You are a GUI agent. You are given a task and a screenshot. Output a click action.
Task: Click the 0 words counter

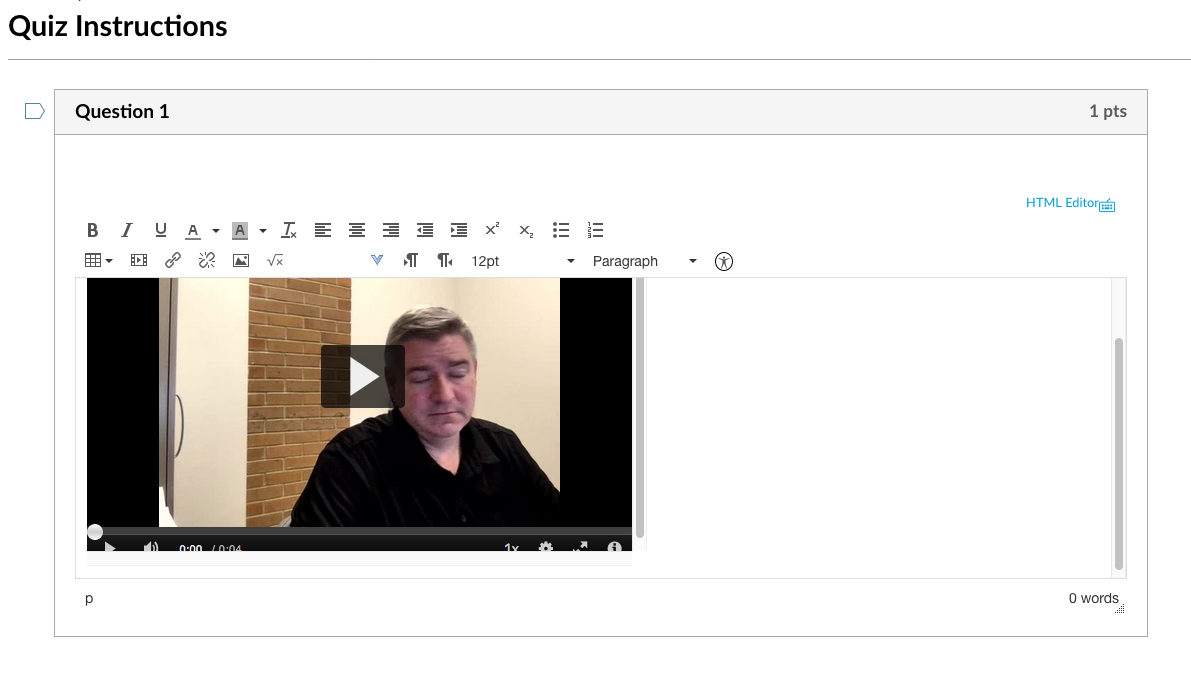(x=1093, y=599)
